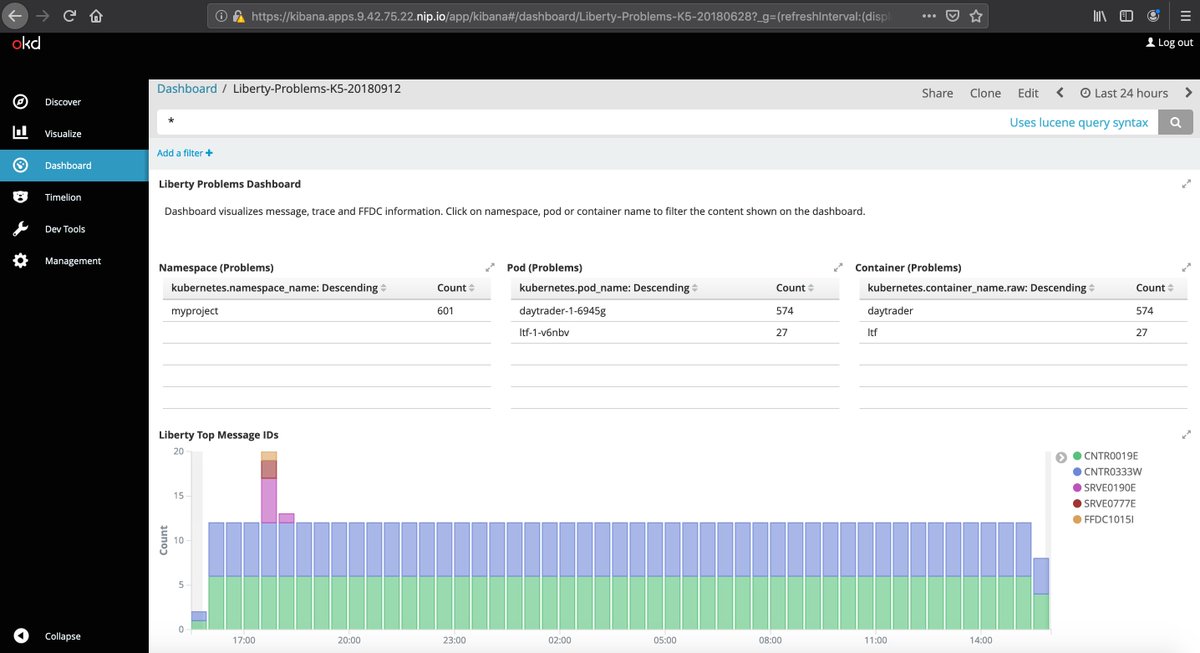This screenshot has height=653, width=1200.
Task: Open the Edit menu item
Action: 1028,93
